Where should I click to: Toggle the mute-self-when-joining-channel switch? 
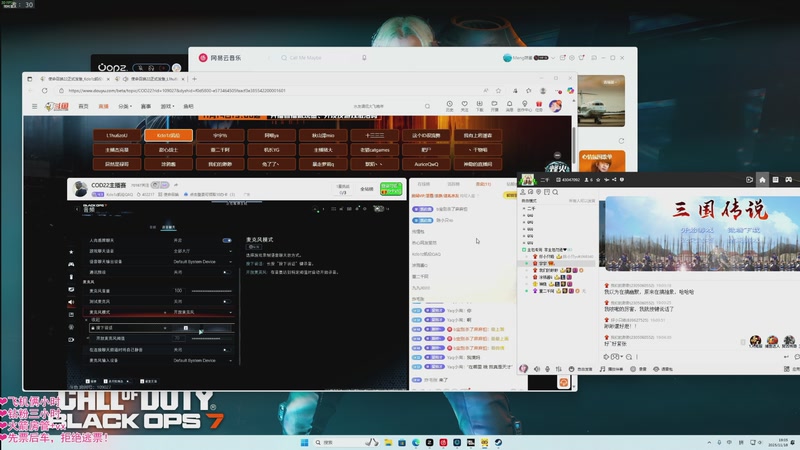pyautogui.click(x=227, y=350)
